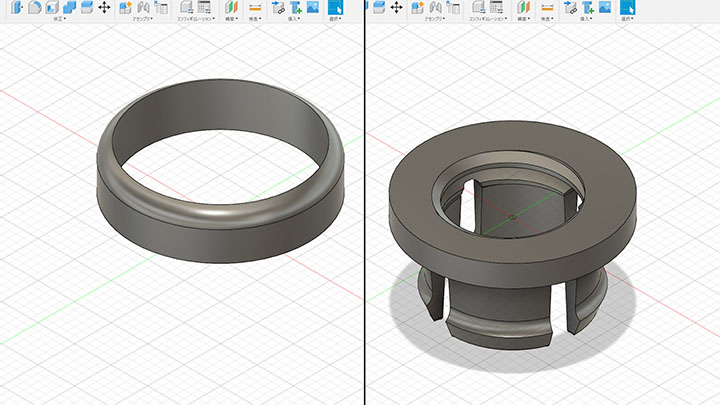Viewport: 720px width, 405px height.
Task: Select Press Pull tool in left window
Action: tap(17, 7)
